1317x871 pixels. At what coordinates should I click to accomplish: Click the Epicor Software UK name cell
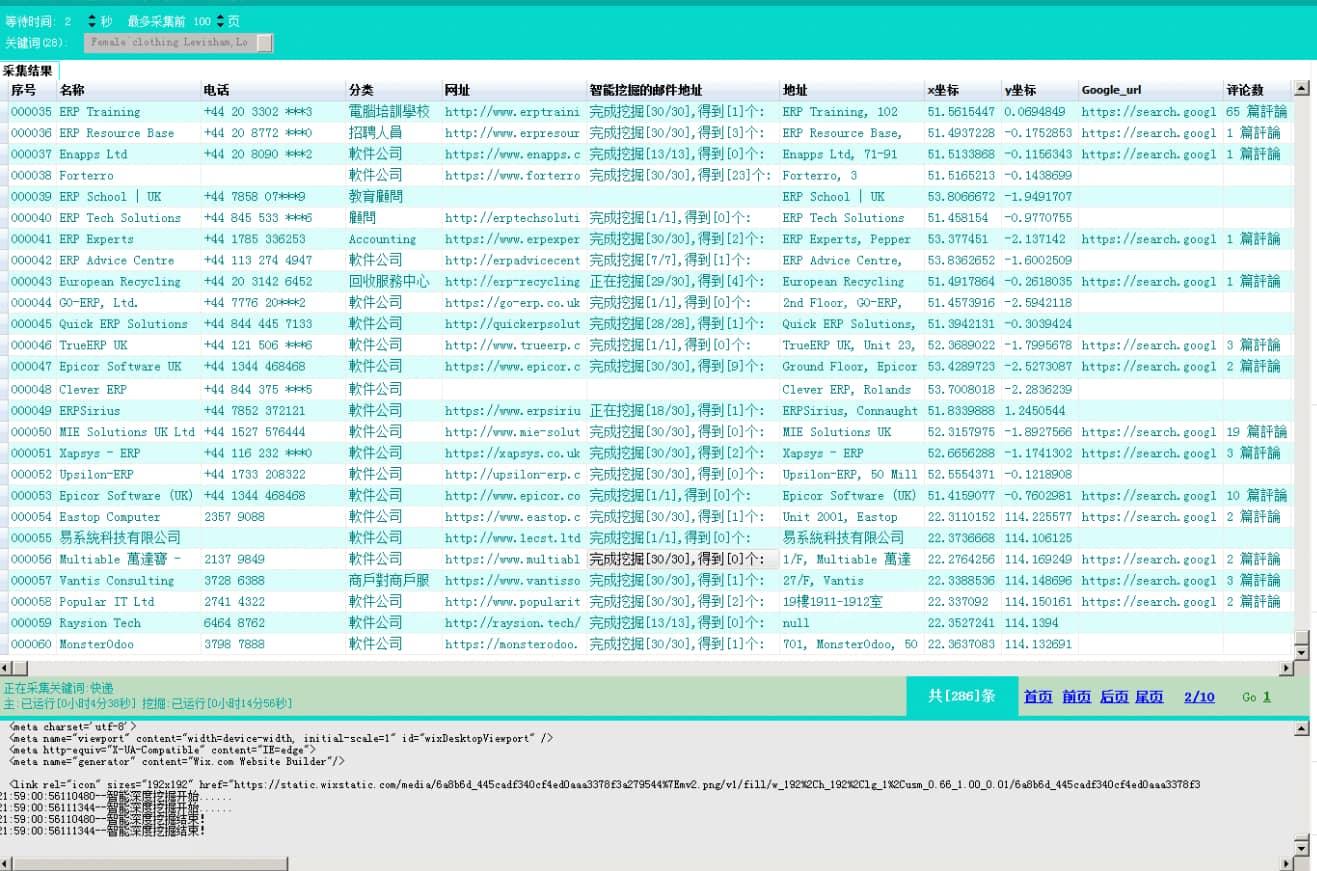click(128, 366)
